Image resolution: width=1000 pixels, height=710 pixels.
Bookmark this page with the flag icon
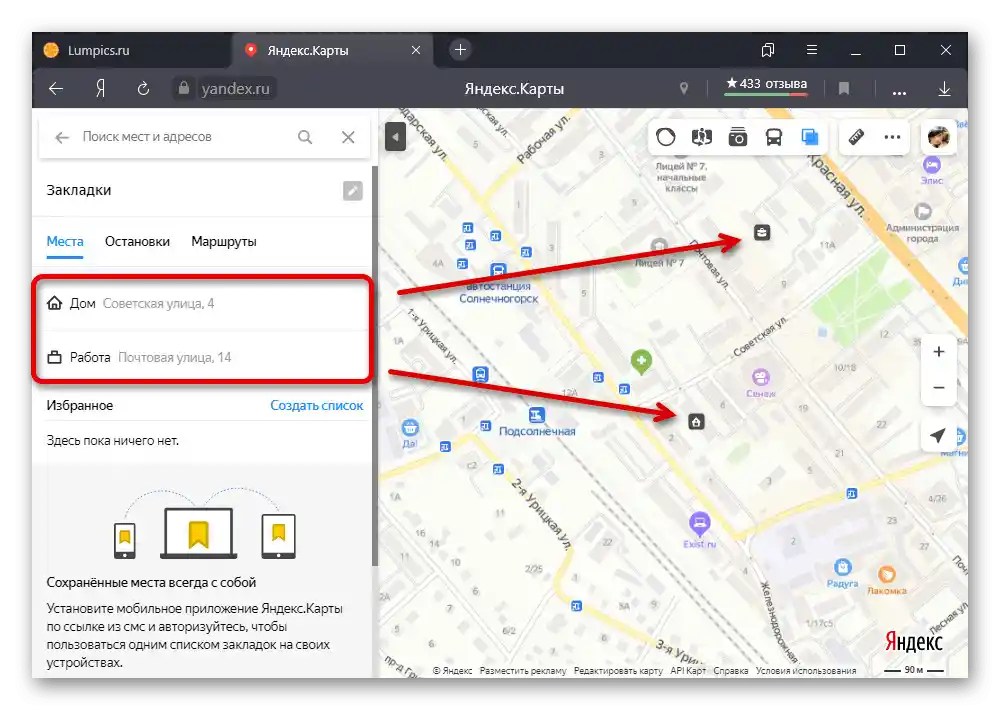(844, 89)
